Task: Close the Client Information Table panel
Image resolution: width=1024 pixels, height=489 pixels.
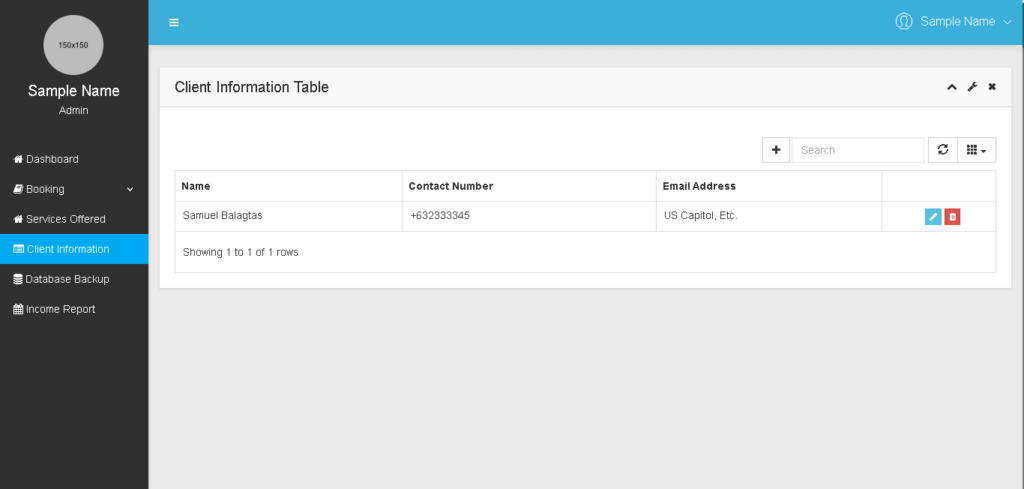Action: pyautogui.click(x=992, y=87)
